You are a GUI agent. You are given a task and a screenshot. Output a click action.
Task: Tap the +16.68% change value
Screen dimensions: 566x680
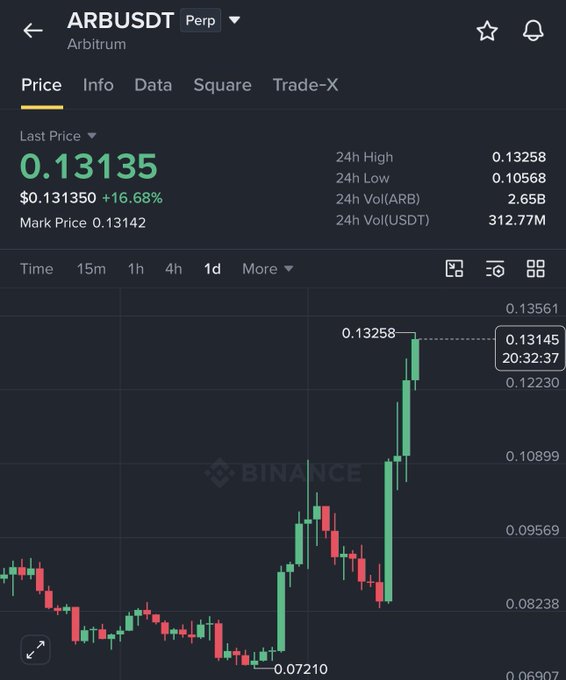(x=132, y=198)
